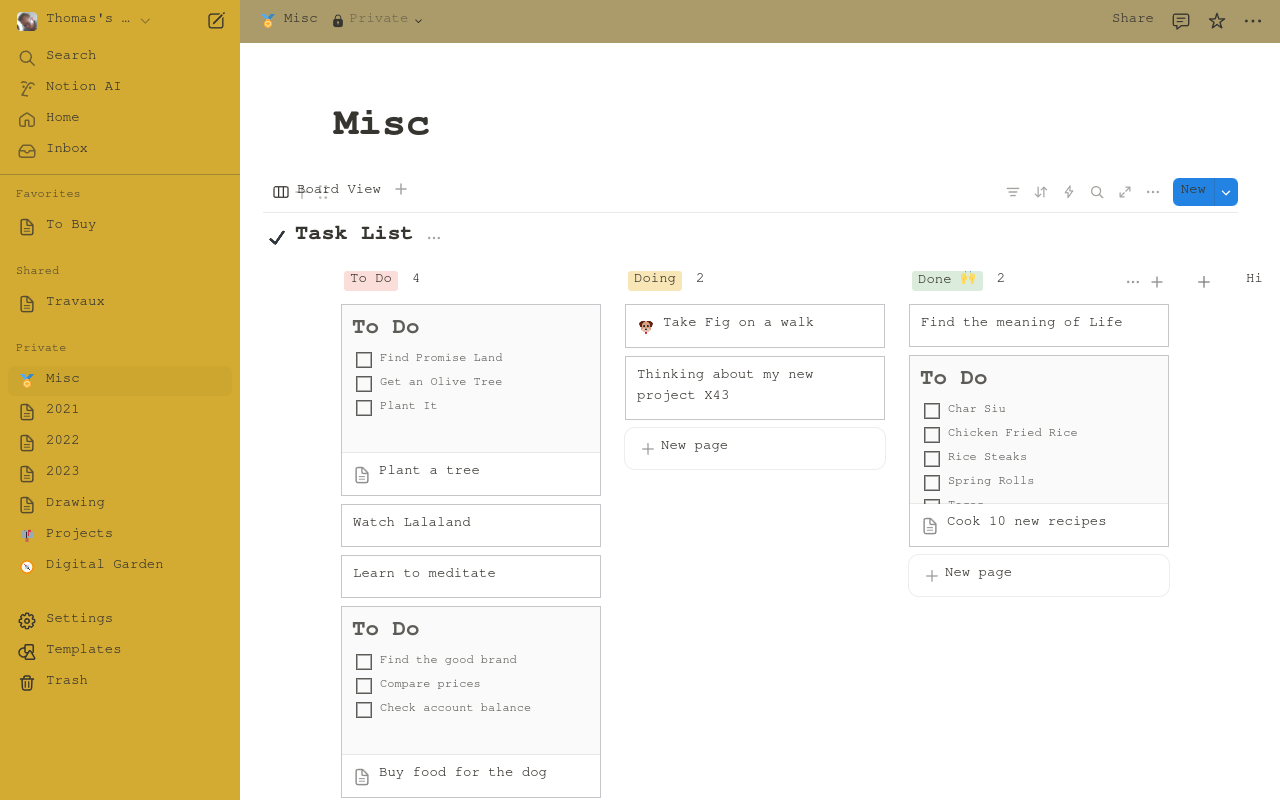Check the Find the good brand checkbox
Image resolution: width=1280 pixels, height=800 pixels.
pyautogui.click(x=364, y=662)
